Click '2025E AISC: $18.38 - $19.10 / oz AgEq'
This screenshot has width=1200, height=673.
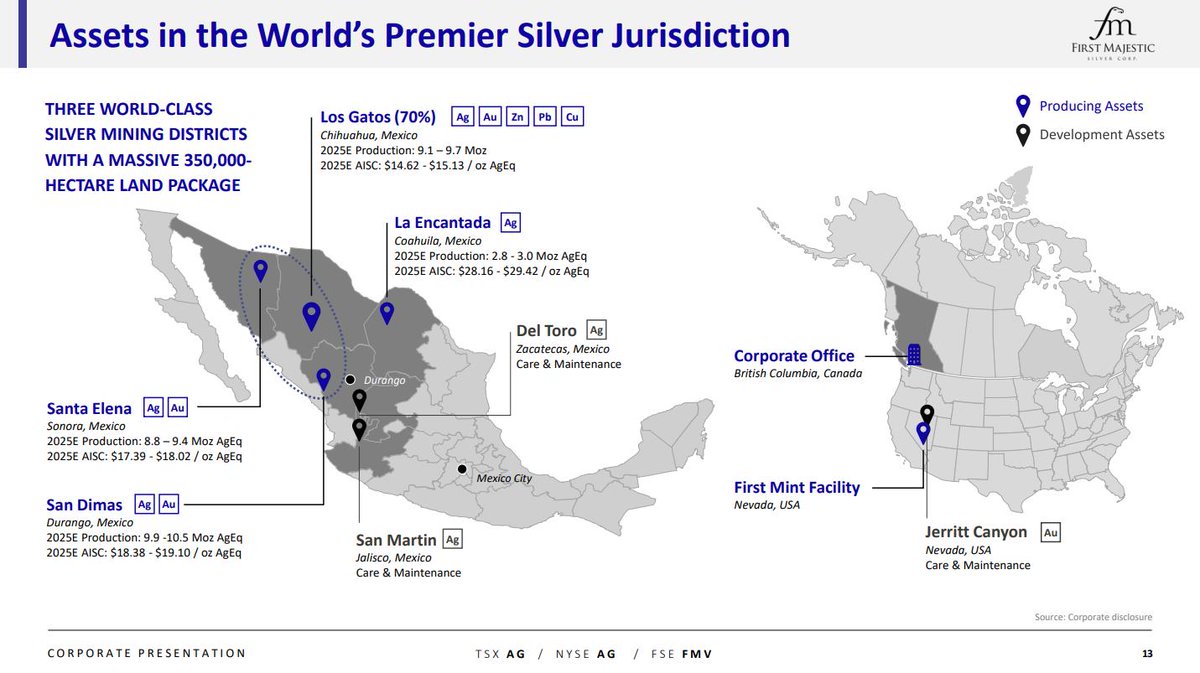pos(143,552)
